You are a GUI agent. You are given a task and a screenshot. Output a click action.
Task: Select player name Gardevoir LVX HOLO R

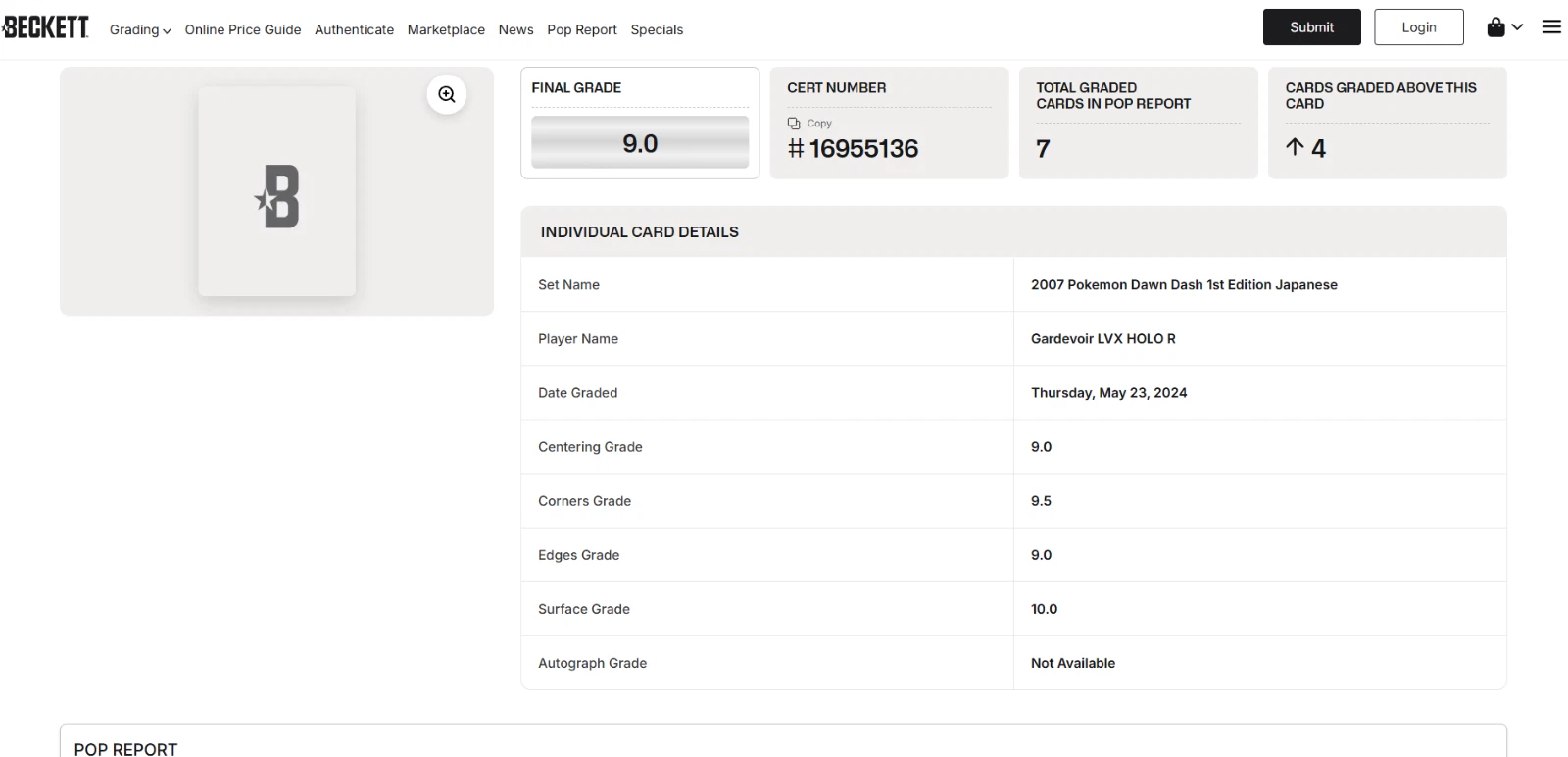pos(1102,339)
